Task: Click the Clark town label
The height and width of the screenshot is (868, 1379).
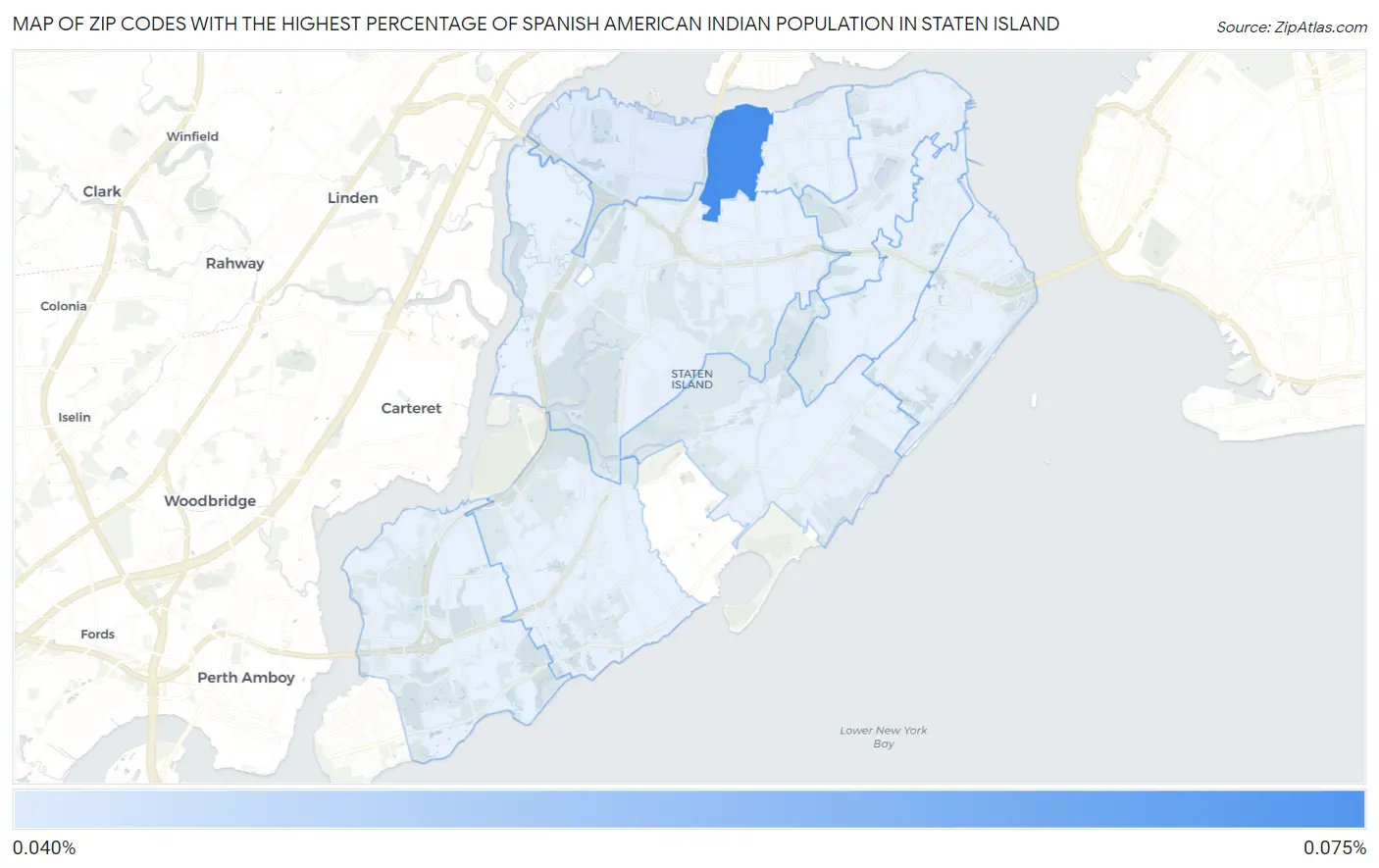Action: (x=102, y=192)
